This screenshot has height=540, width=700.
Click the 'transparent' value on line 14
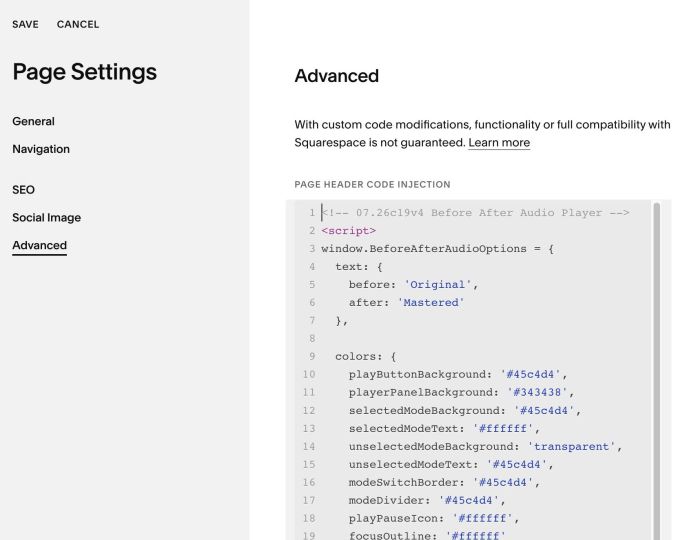point(571,446)
